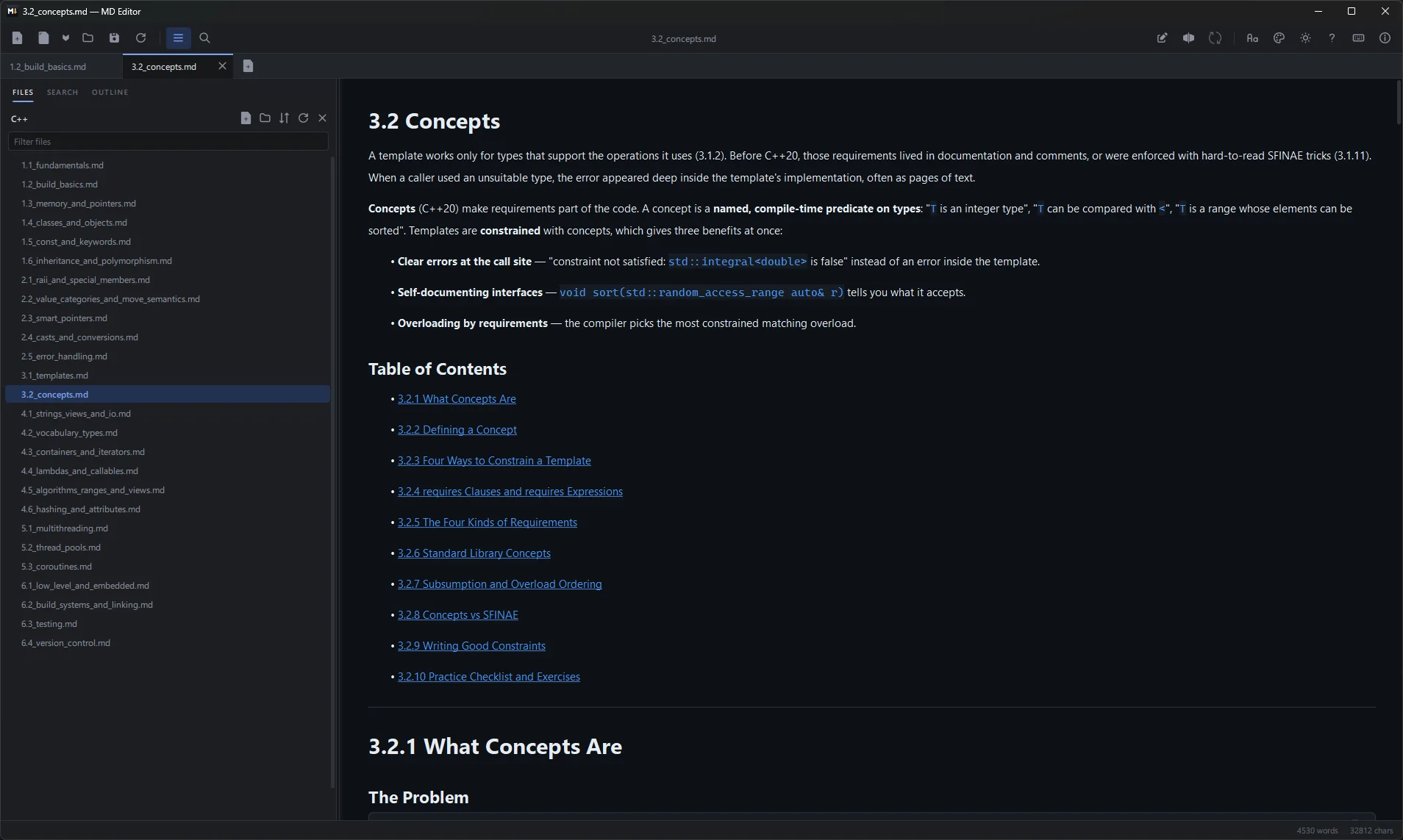This screenshot has height=840, width=1403.
Task: Collapse the C++ folder header
Action: pyautogui.click(x=20, y=119)
